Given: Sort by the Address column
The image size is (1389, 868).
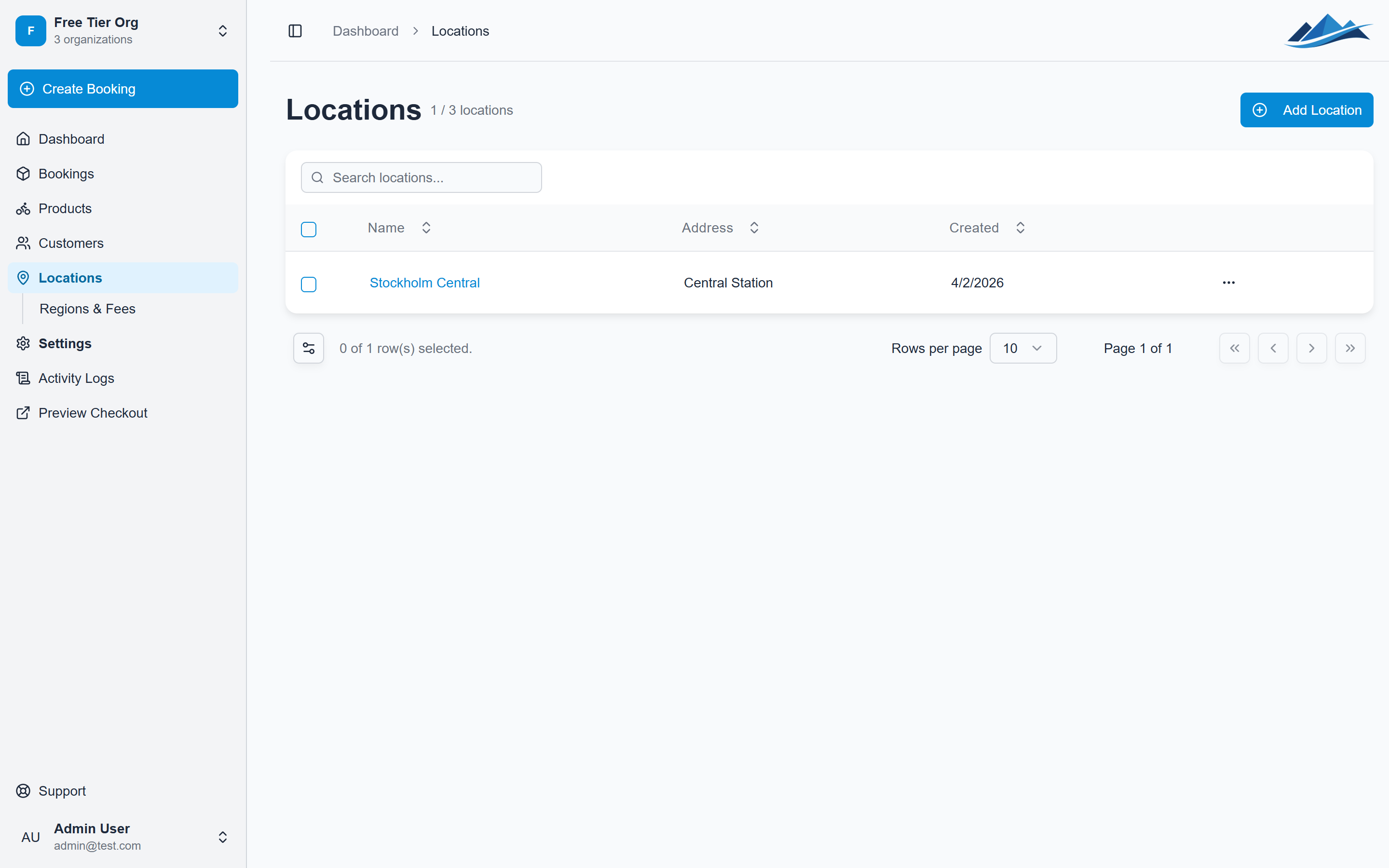Looking at the screenshot, I should coord(721,228).
